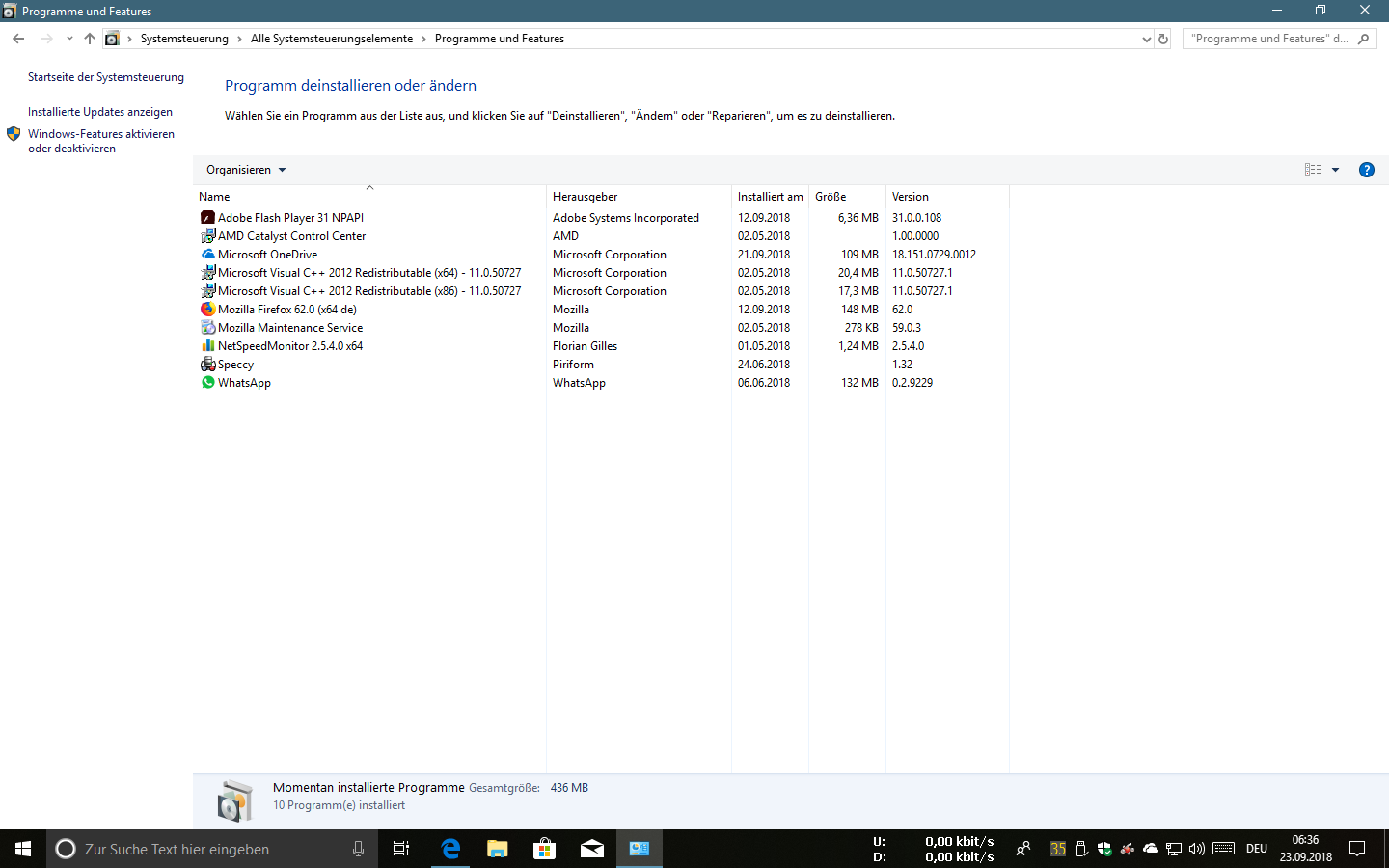
Task: Expand the chevron after Alle Systemsteuerungselemente
Action: click(x=423, y=39)
